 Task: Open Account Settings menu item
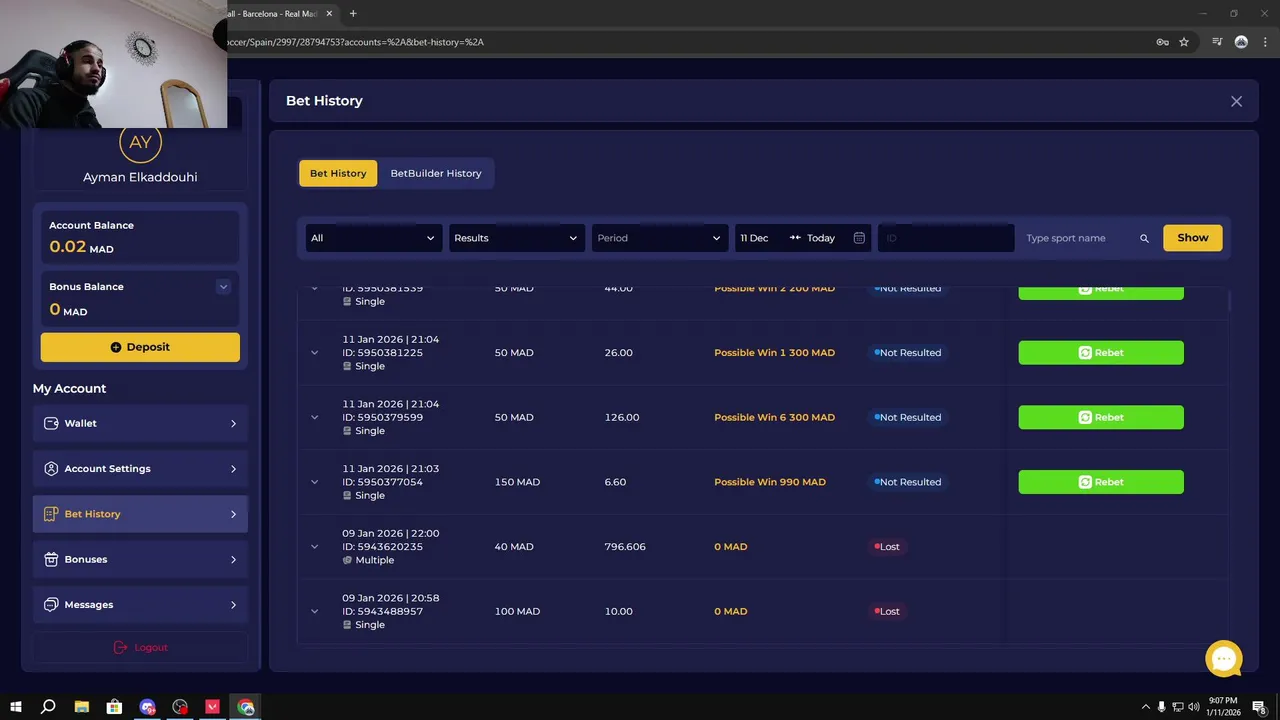(x=140, y=468)
